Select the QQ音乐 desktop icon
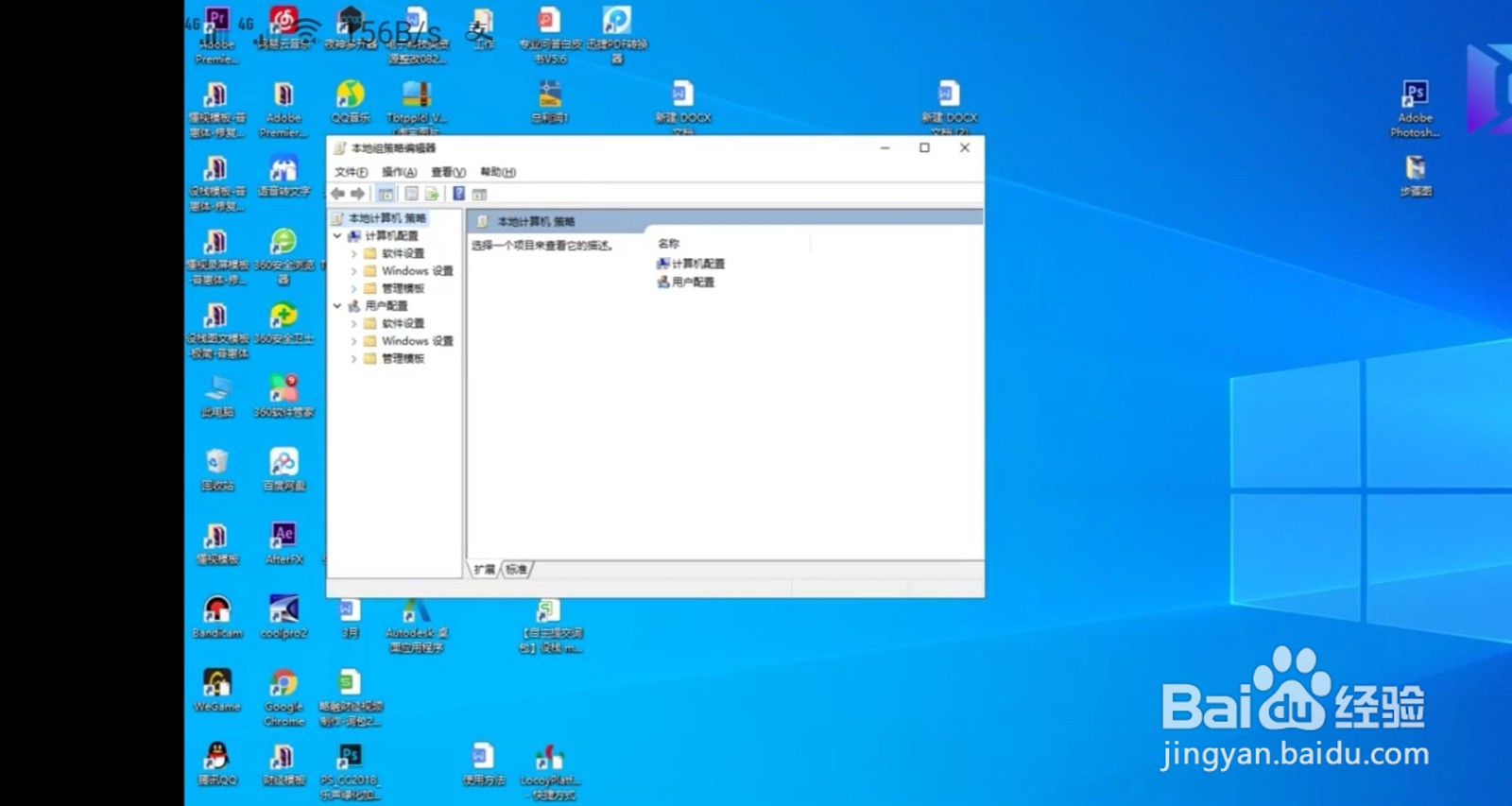This screenshot has height=806, width=1512. point(350,102)
